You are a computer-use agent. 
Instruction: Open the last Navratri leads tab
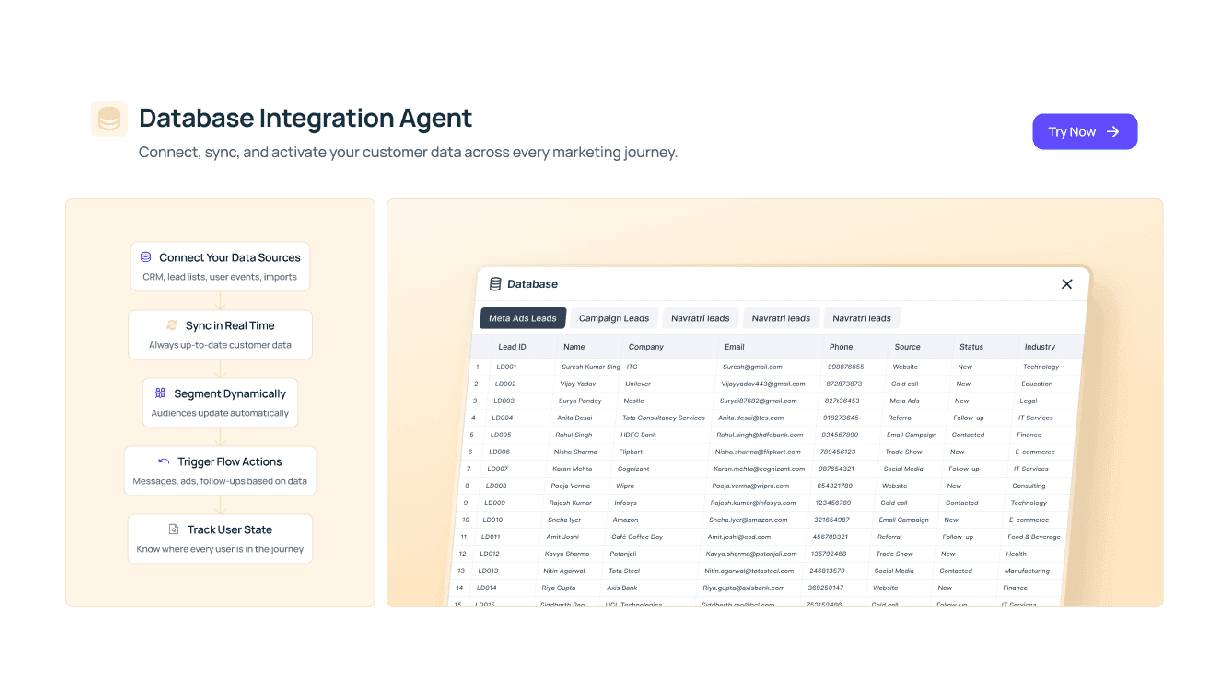tap(861, 318)
